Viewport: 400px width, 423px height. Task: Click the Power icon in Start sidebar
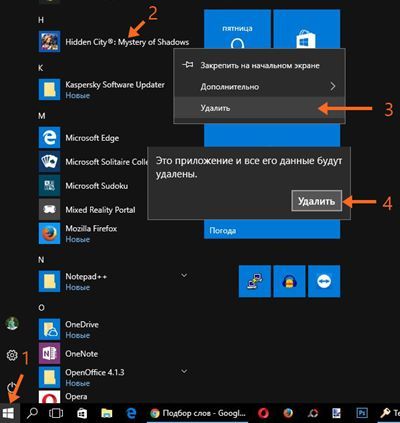12,387
